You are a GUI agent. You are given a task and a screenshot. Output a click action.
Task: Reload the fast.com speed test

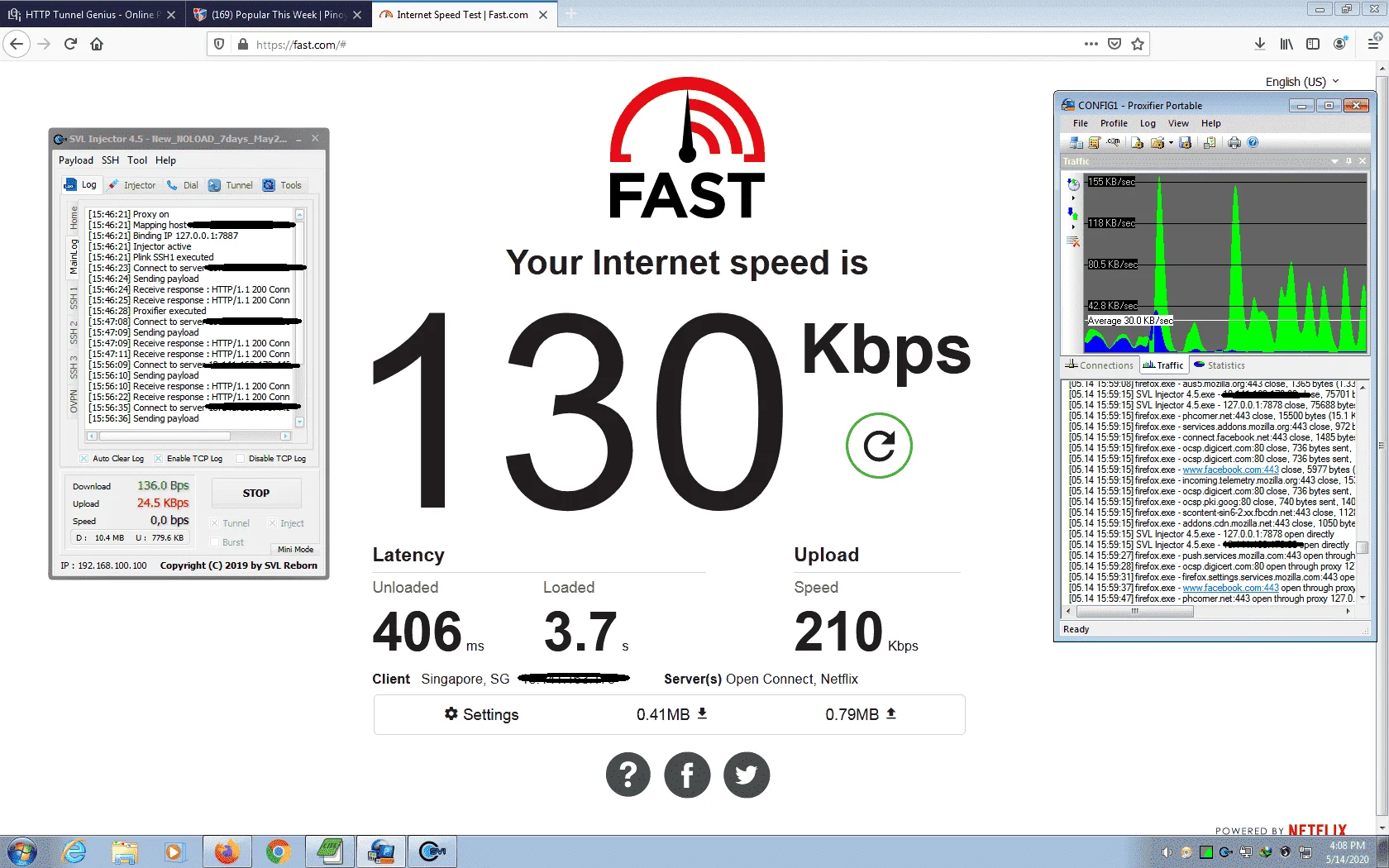click(879, 446)
